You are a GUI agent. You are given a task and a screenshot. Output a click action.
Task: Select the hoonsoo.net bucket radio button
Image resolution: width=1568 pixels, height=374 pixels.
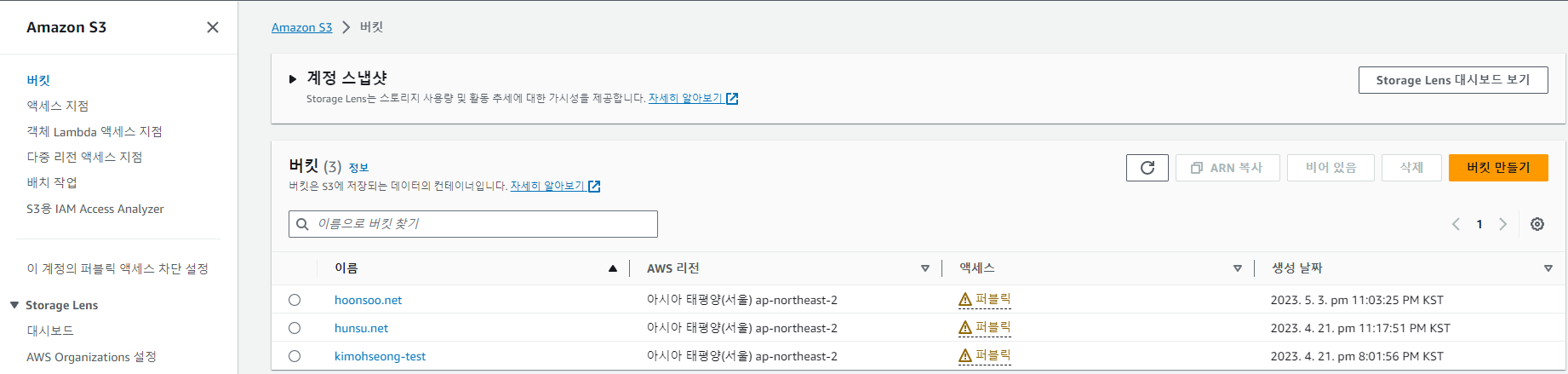click(295, 300)
